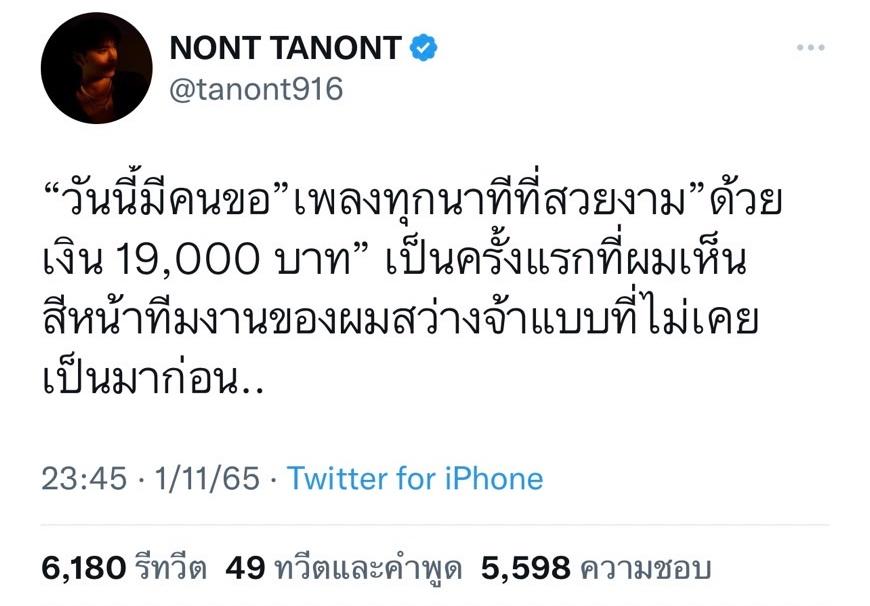Image resolution: width=870 pixels, height=606 pixels.
Task: Click the NONT TANONT display name
Action: (286, 48)
